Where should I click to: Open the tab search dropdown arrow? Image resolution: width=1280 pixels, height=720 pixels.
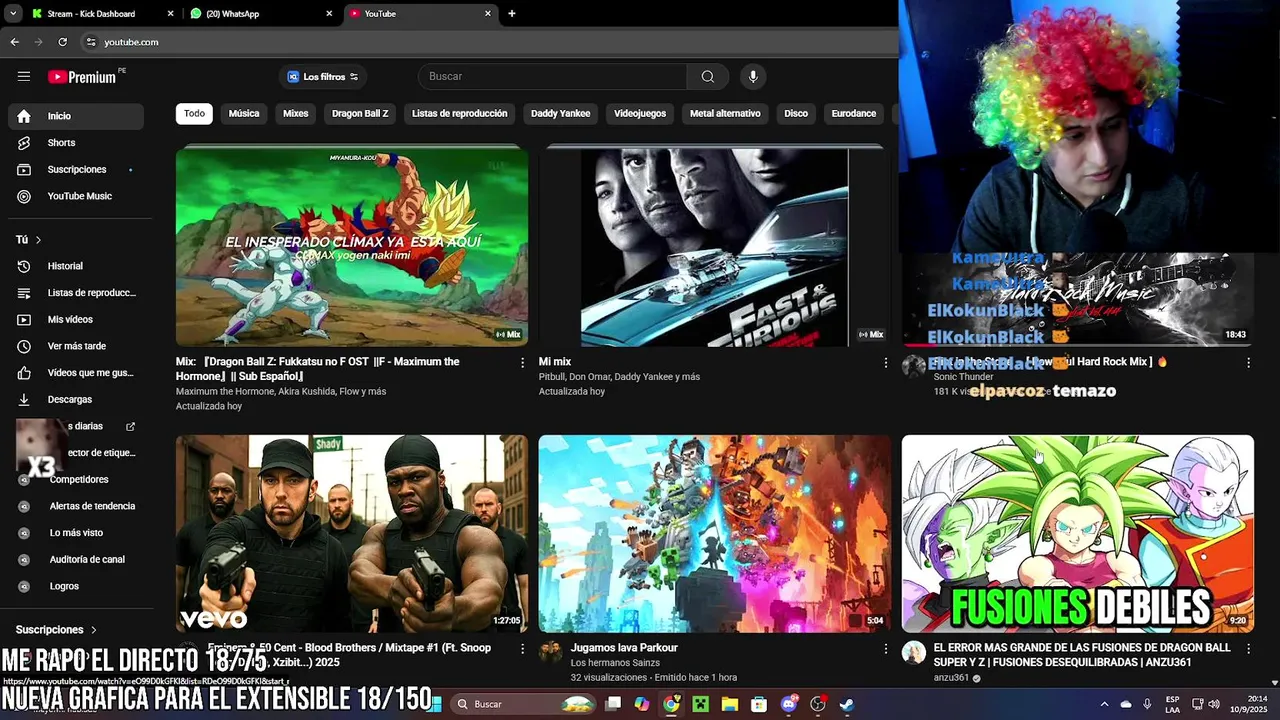tap(12, 14)
